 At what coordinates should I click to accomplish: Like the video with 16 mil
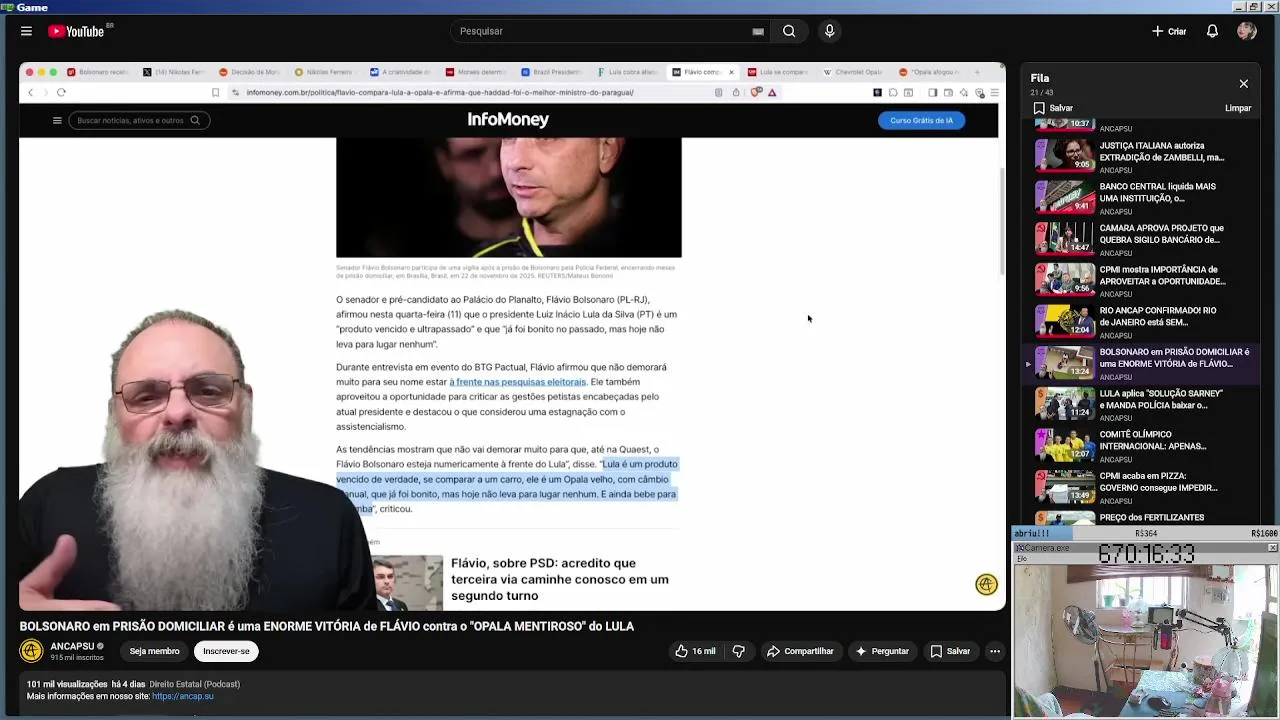(695, 651)
